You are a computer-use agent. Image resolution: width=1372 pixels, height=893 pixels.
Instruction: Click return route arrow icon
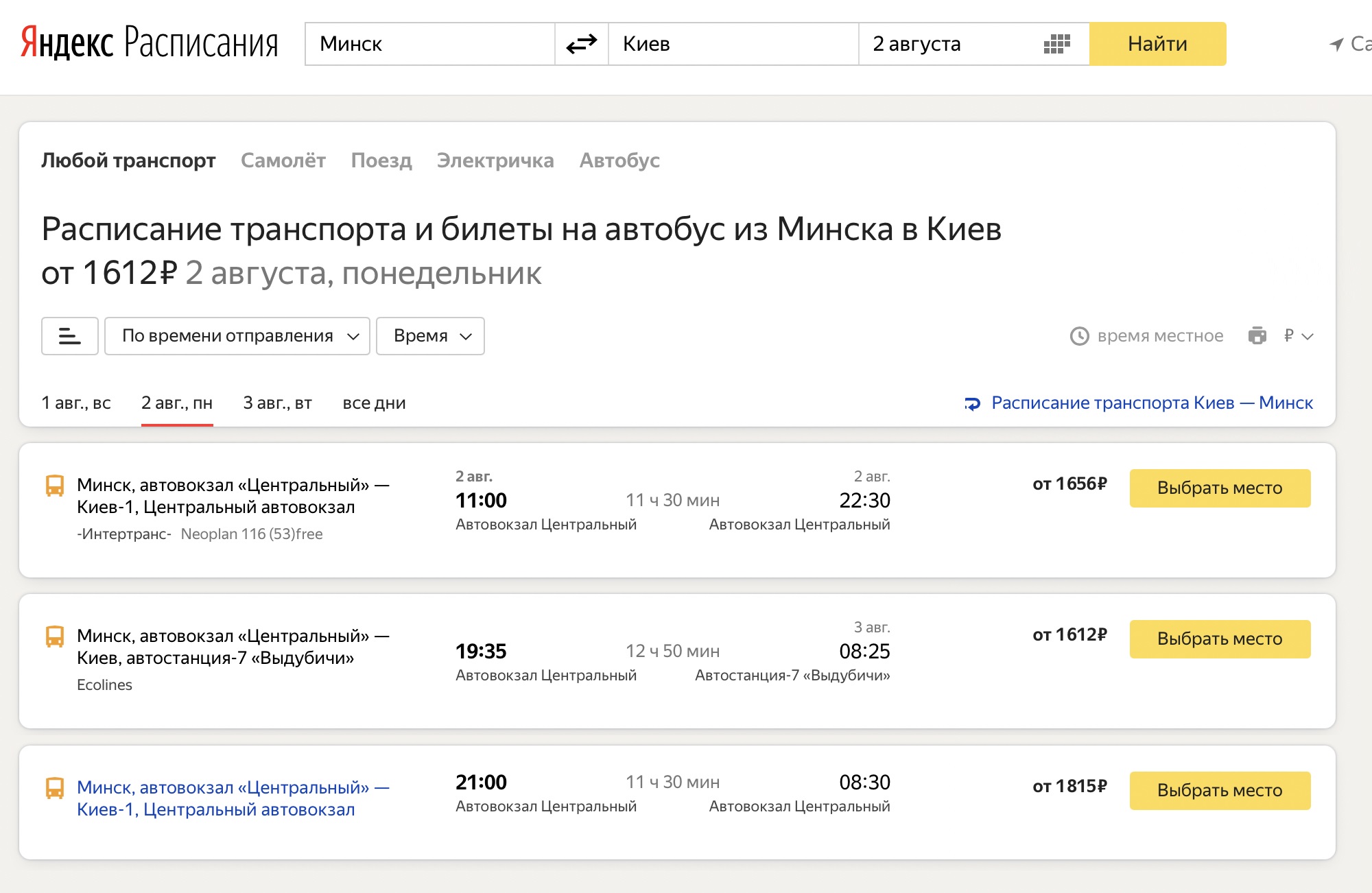coord(972,403)
